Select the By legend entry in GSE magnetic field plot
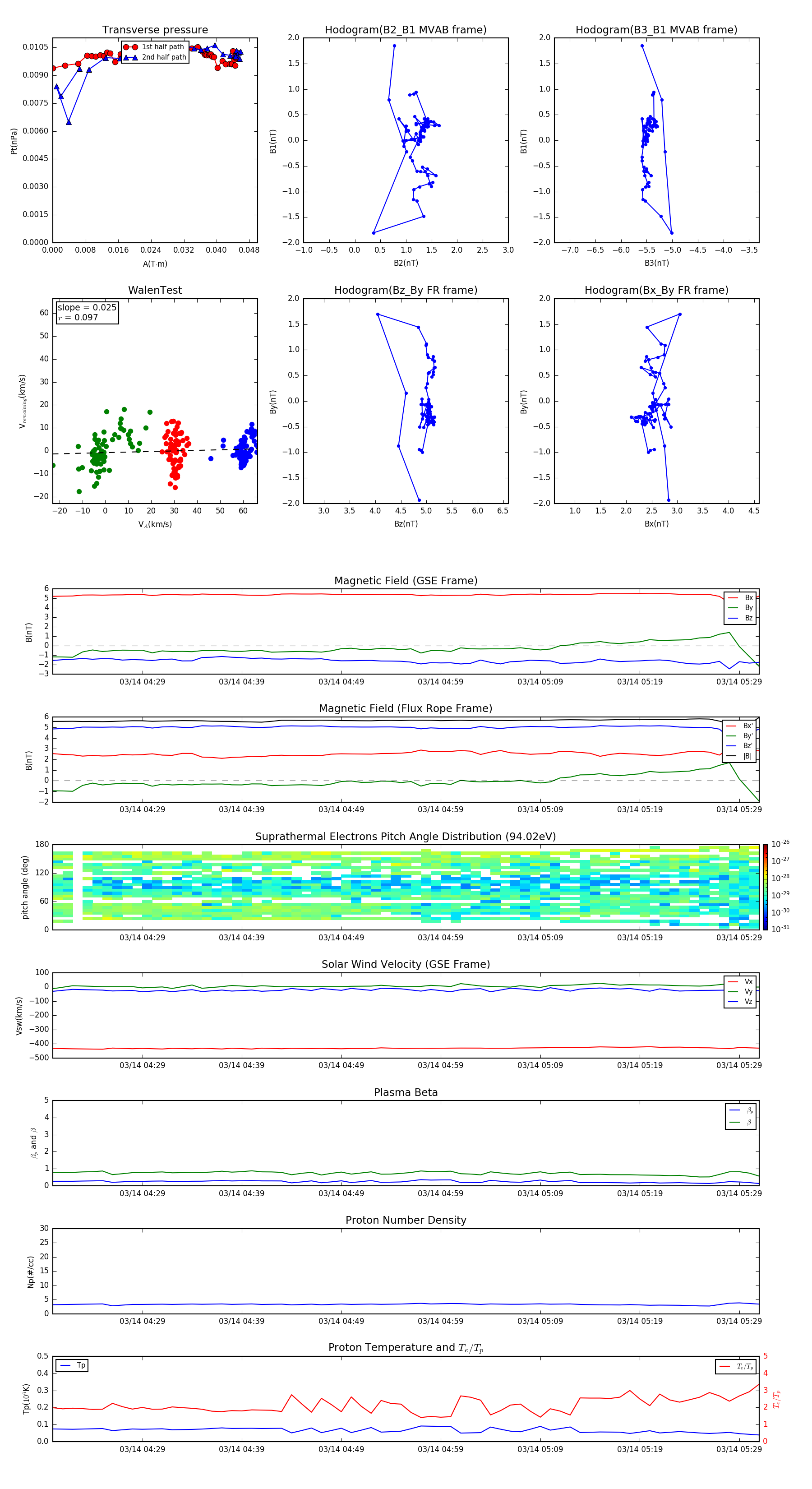The width and height of the screenshot is (812, 1489). click(x=740, y=607)
